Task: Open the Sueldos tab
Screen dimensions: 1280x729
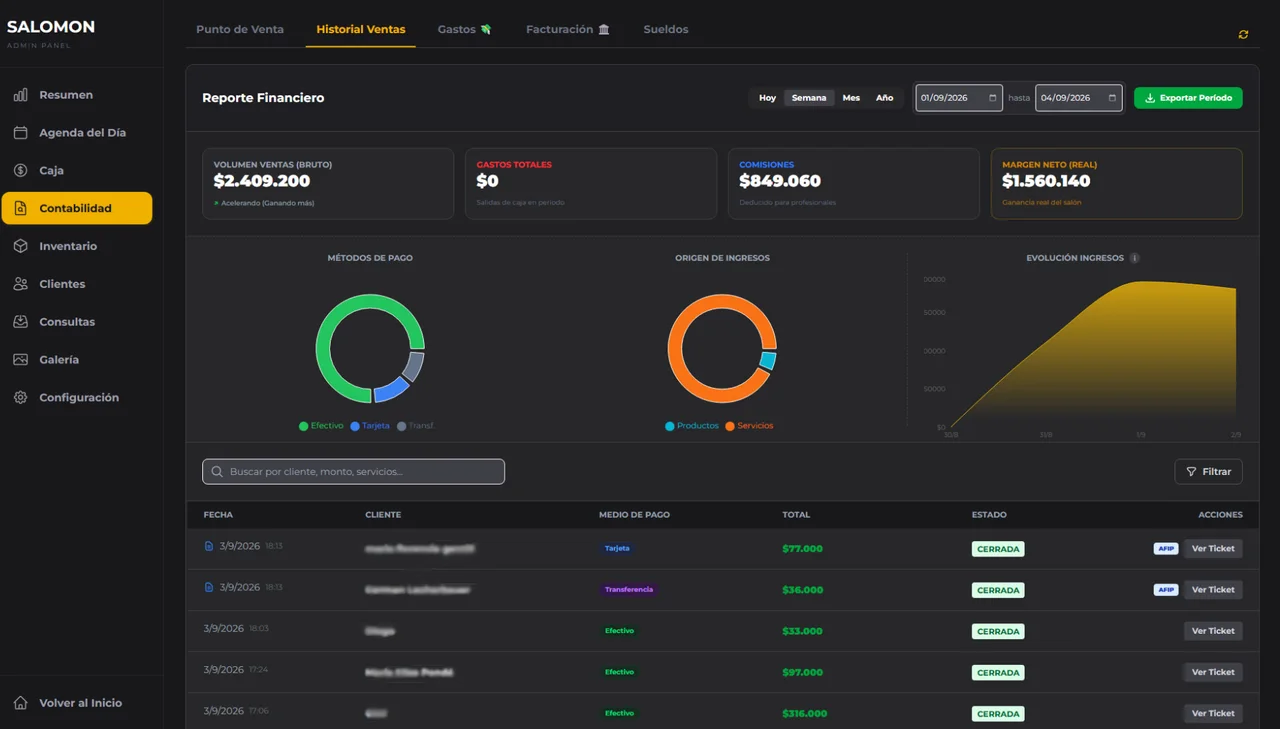Action: click(x=666, y=29)
